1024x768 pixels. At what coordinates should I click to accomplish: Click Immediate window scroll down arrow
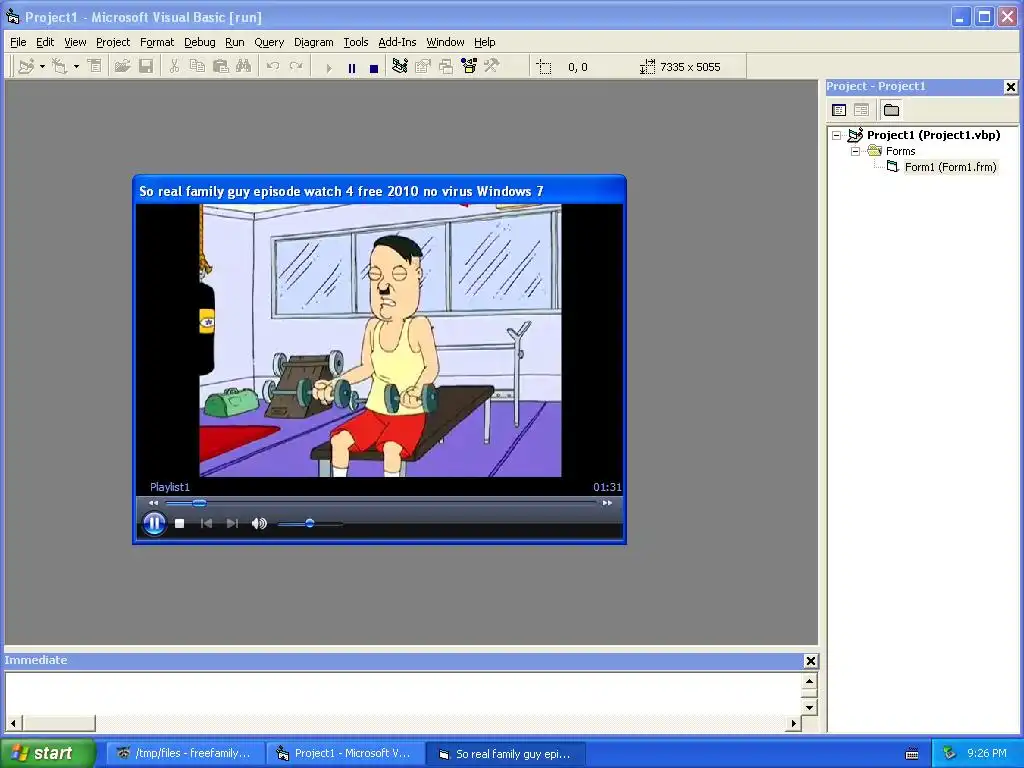click(809, 707)
